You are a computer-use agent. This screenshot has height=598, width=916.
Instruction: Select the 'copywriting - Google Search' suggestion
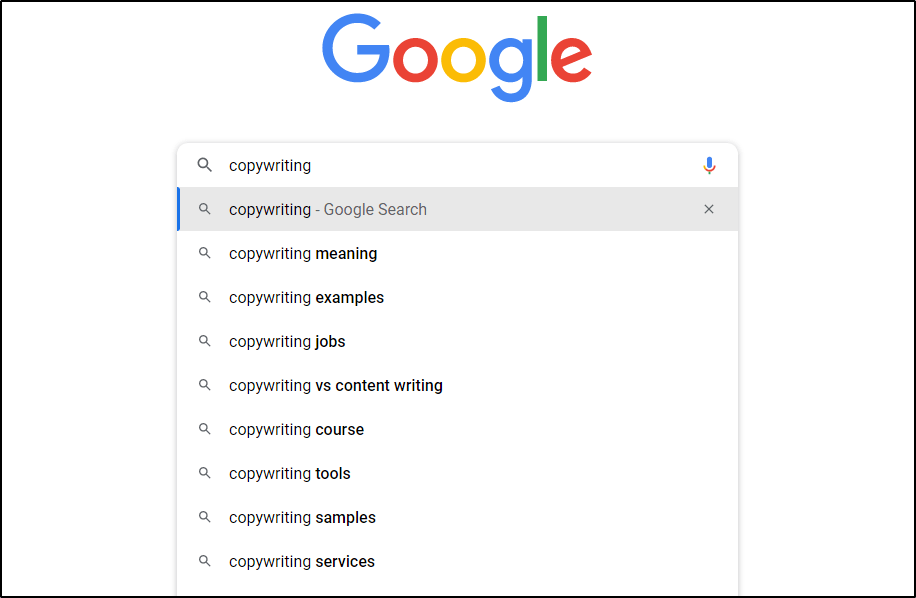pyautogui.click(x=330, y=209)
